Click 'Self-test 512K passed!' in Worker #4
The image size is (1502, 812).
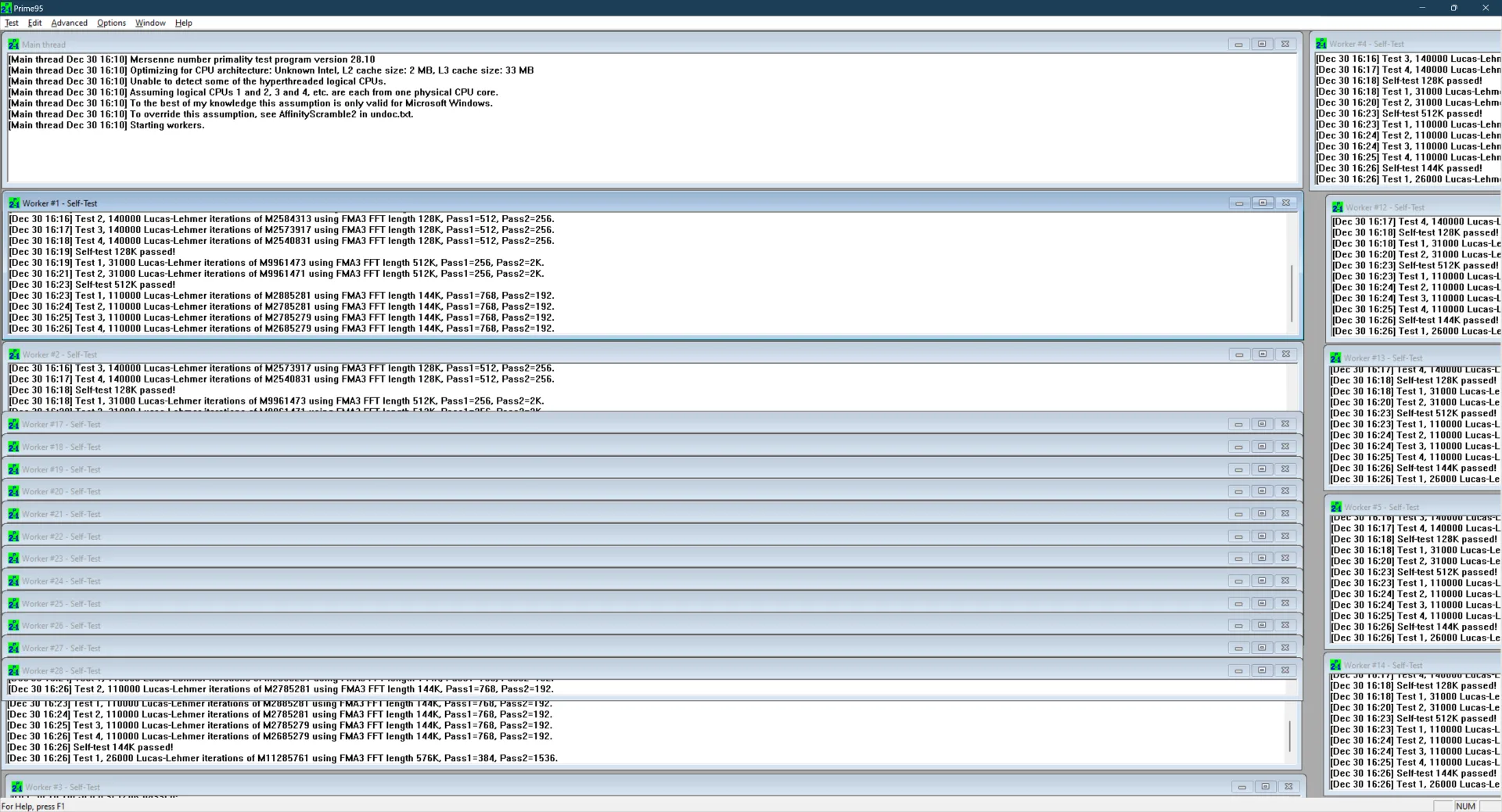pos(1432,113)
